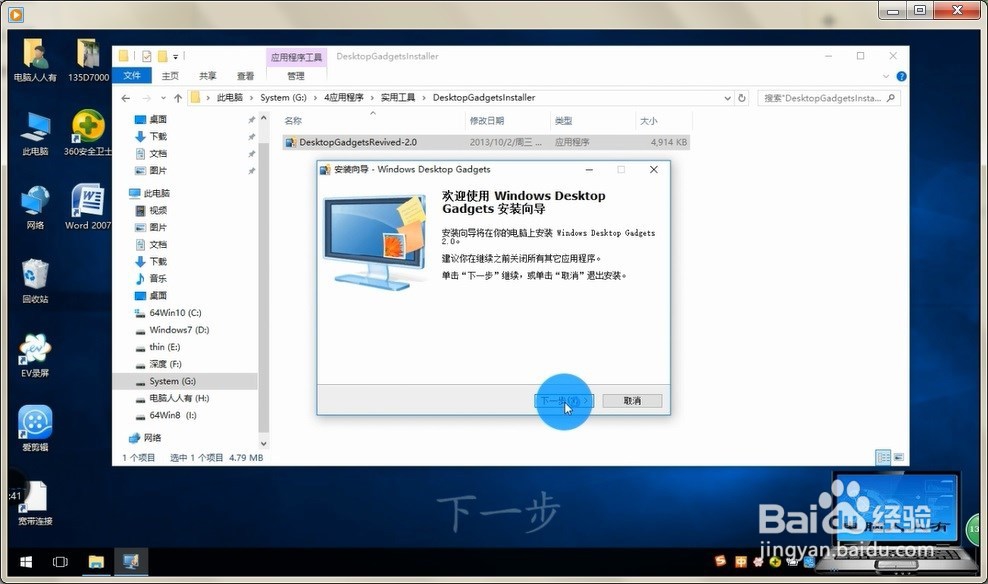The width and height of the screenshot is (988, 584).
Task: Open the 回收站 recycle bin icon
Action: point(35,281)
